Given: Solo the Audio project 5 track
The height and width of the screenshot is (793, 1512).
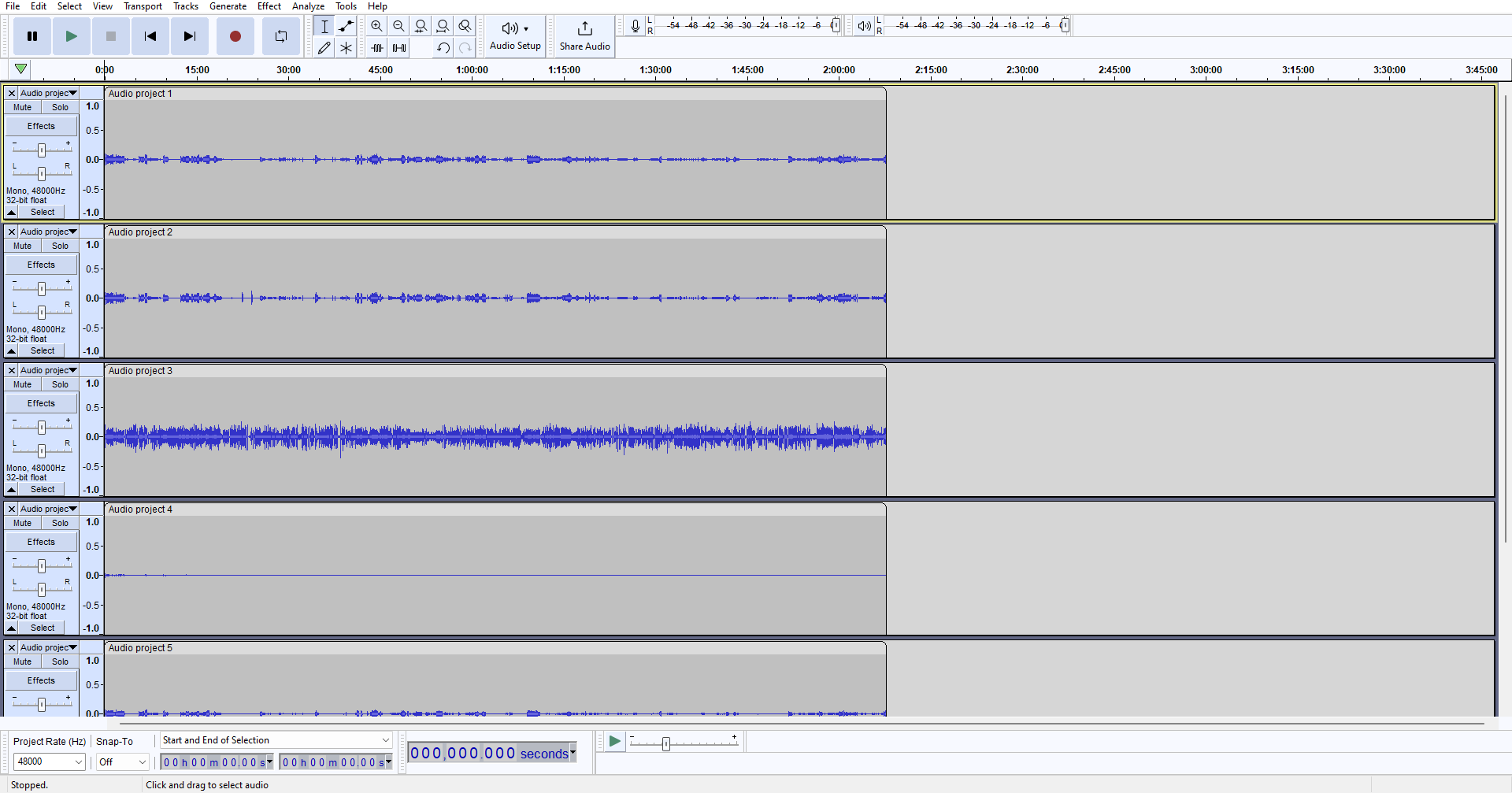Looking at the screenshot, I should tap(61, 661).
